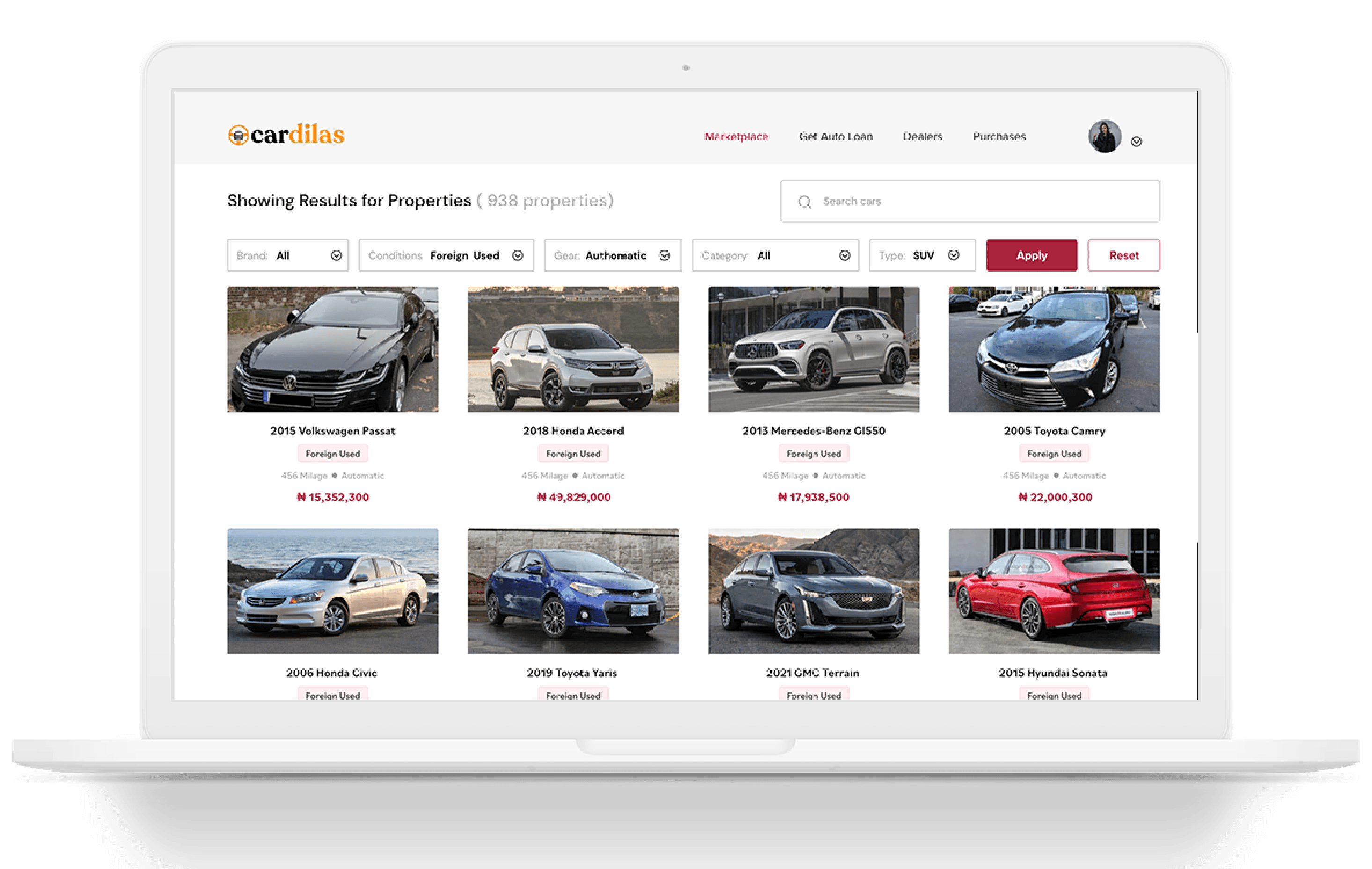Image resolution: width=1372 pixels, height=869 pixels.
Task: Click the 2015 Volkswagen Passat title
Action: pos(333,431)
